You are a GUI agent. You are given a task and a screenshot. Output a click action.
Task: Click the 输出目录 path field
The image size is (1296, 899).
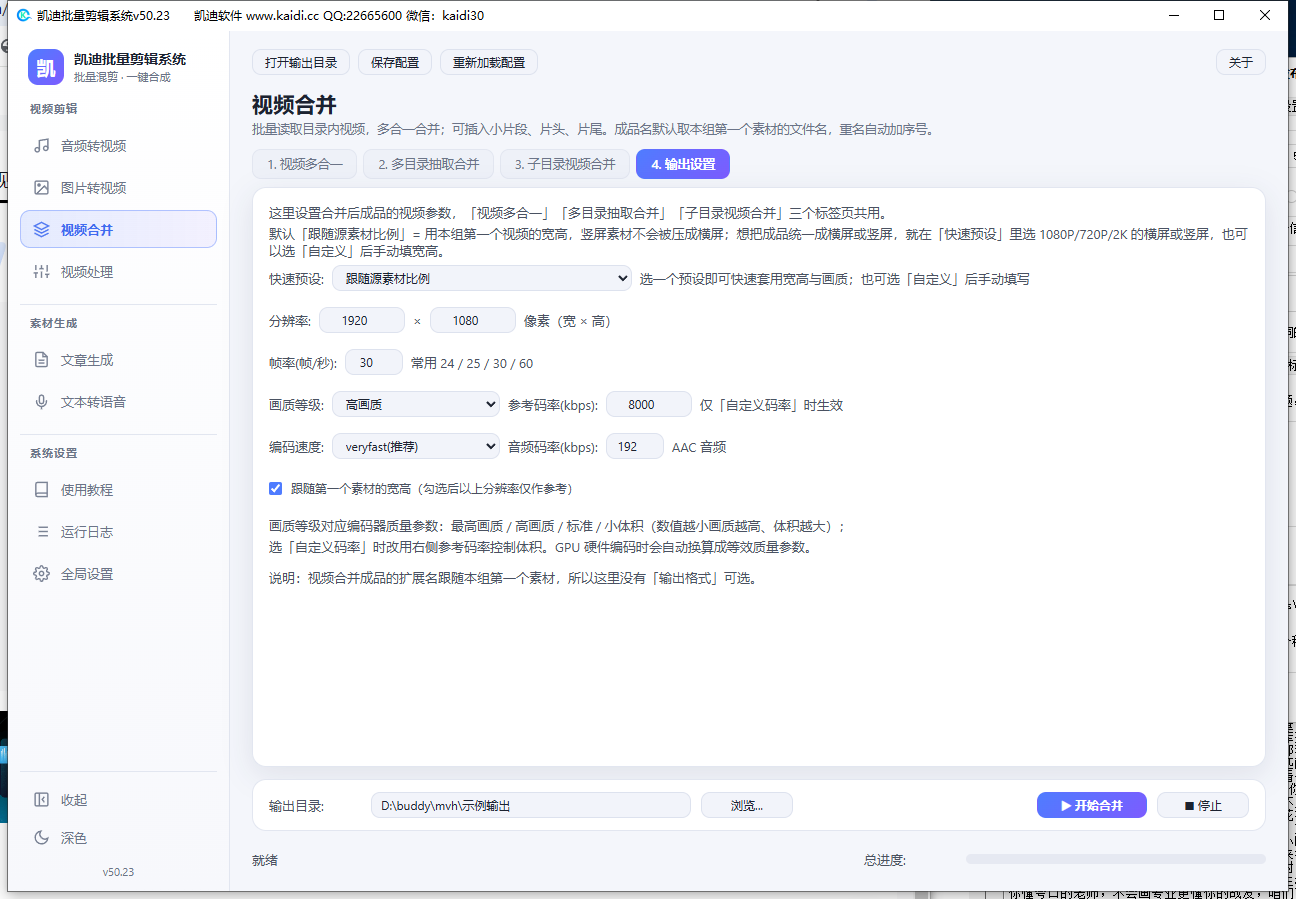click(x=531, y=805)
